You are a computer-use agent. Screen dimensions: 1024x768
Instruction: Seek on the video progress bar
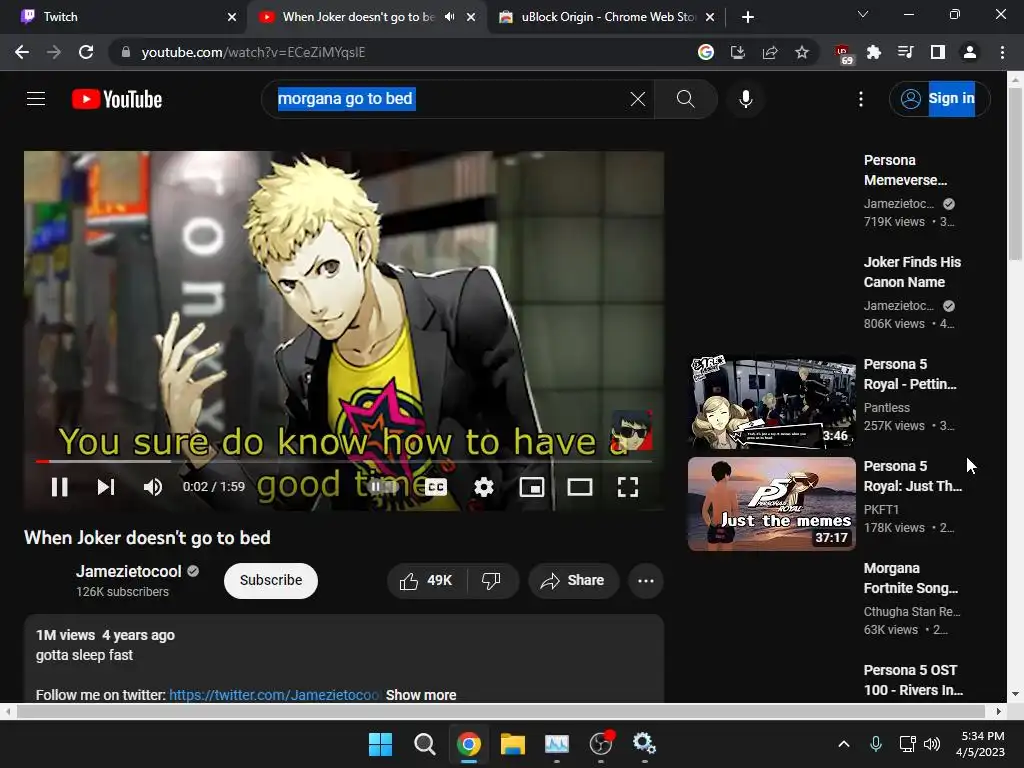(344, 461)
